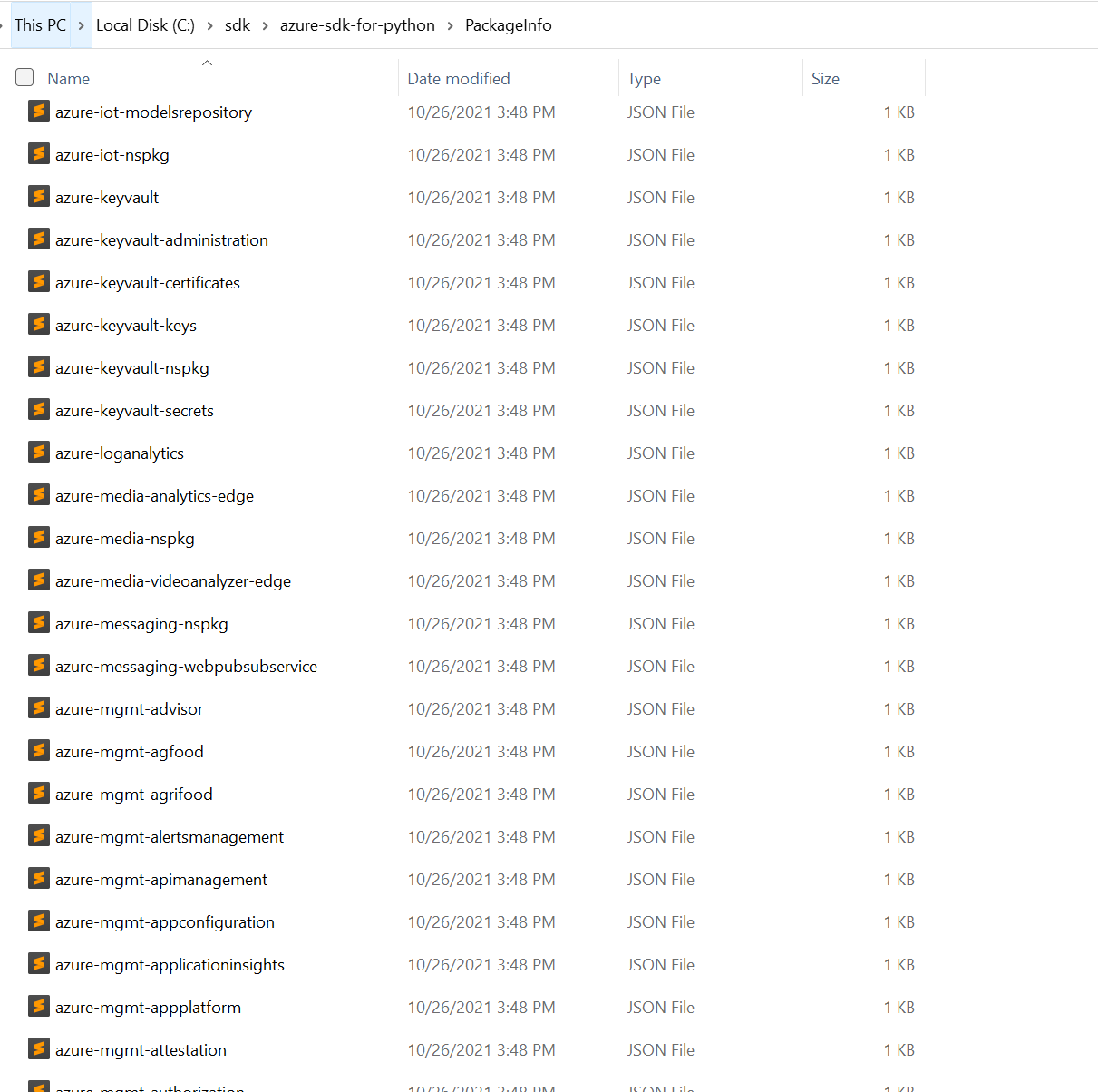The height and width of the screenshot is (1092, 1098).
Task: Click the azure-iot-nspkg file icon
Action: tap(39, 153)
